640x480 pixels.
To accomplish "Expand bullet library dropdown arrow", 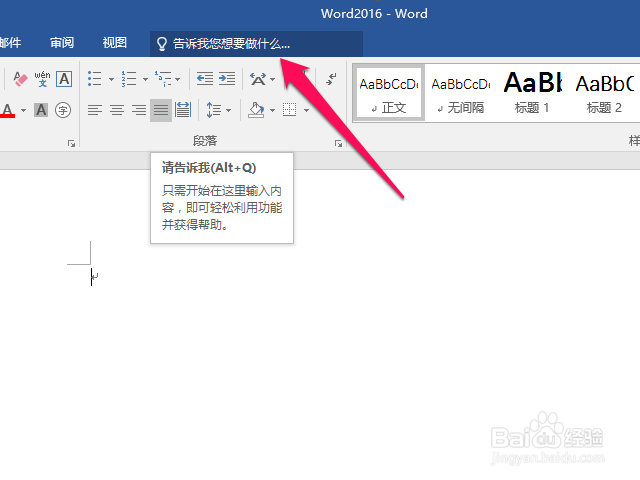I will coord(111,79).
